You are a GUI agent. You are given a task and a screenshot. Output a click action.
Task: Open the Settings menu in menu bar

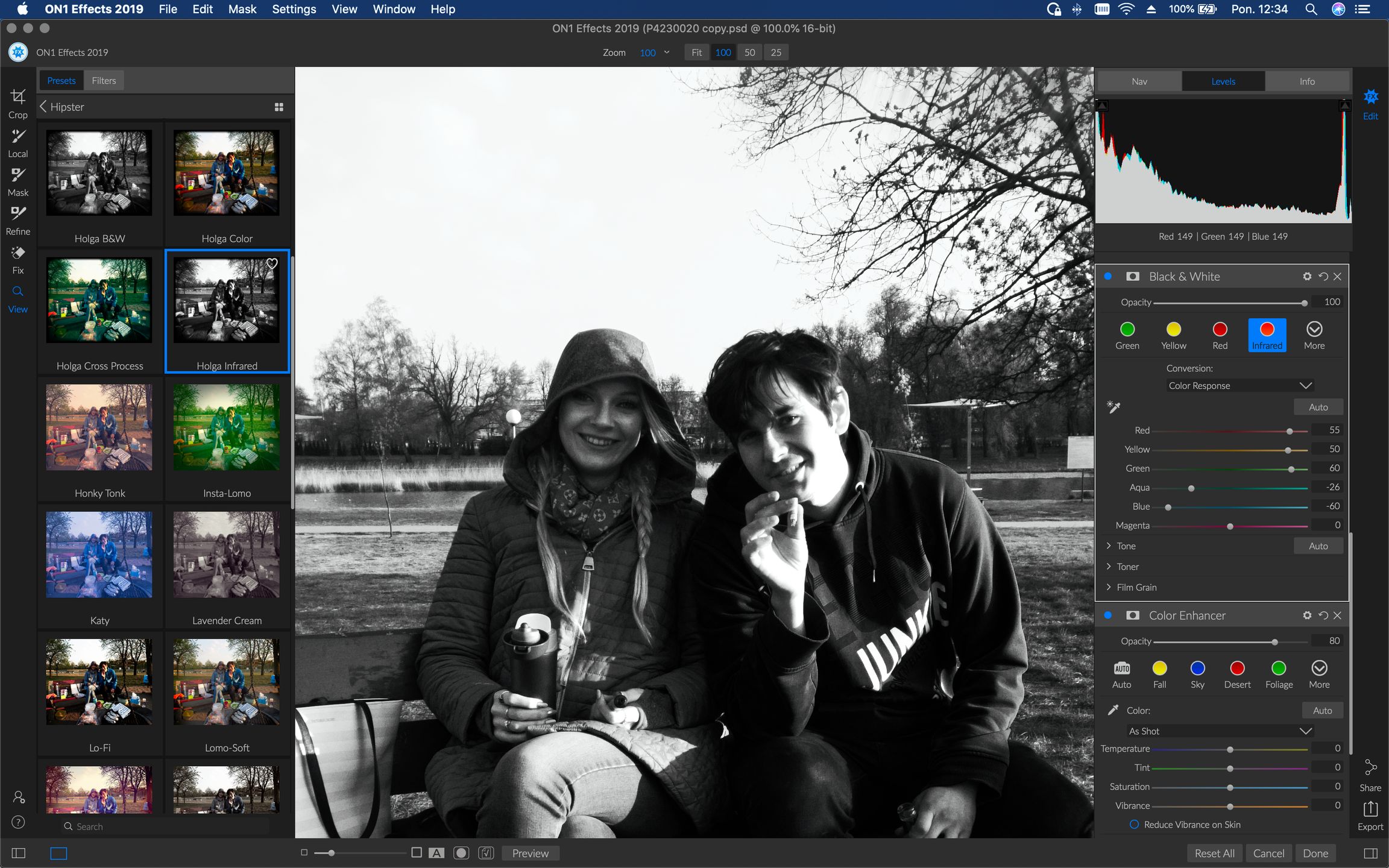(x=294, y=9)
